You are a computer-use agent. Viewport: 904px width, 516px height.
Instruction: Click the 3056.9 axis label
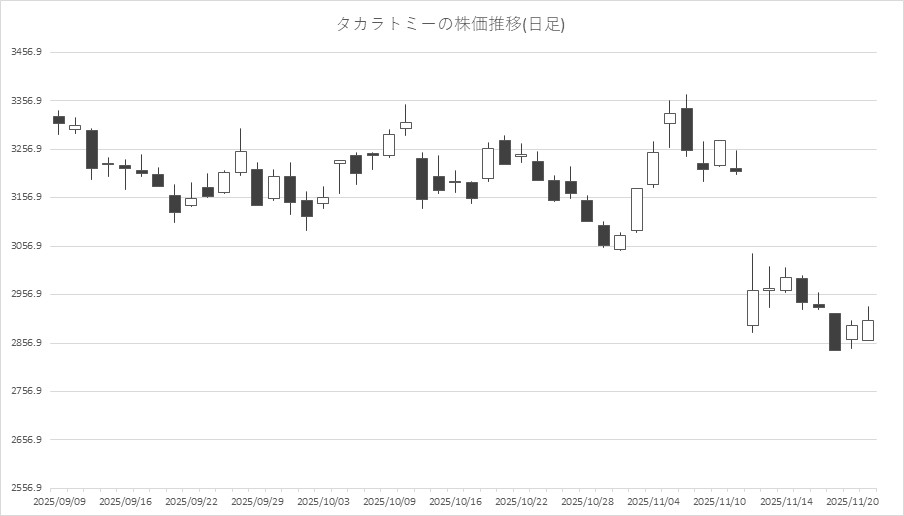point(26,246)
